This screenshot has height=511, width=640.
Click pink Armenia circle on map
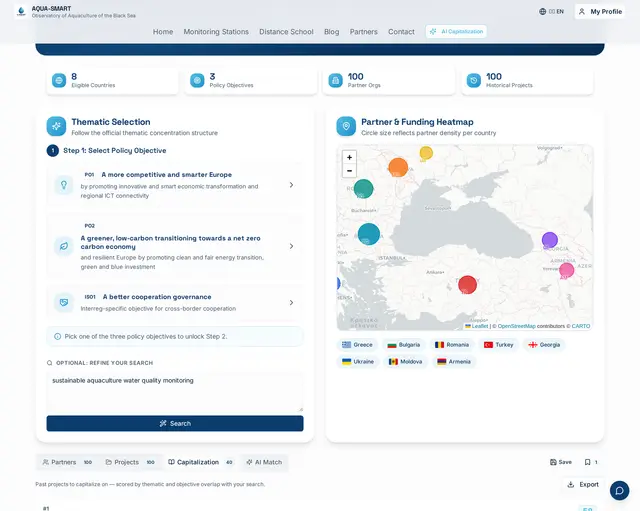[567, 270]
